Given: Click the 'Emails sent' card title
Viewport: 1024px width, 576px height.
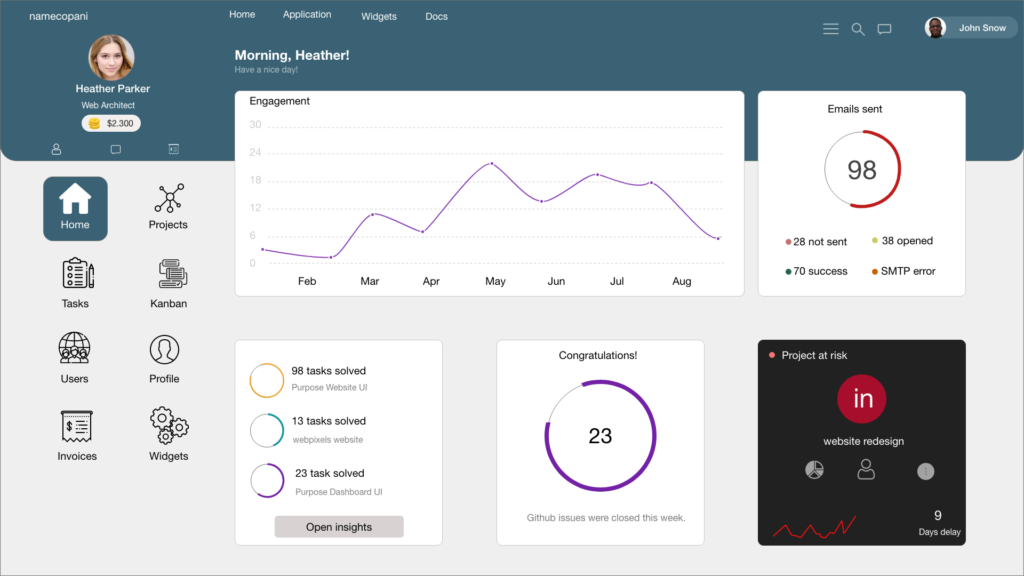Looking at the screenshot, I should pos(855,109).
